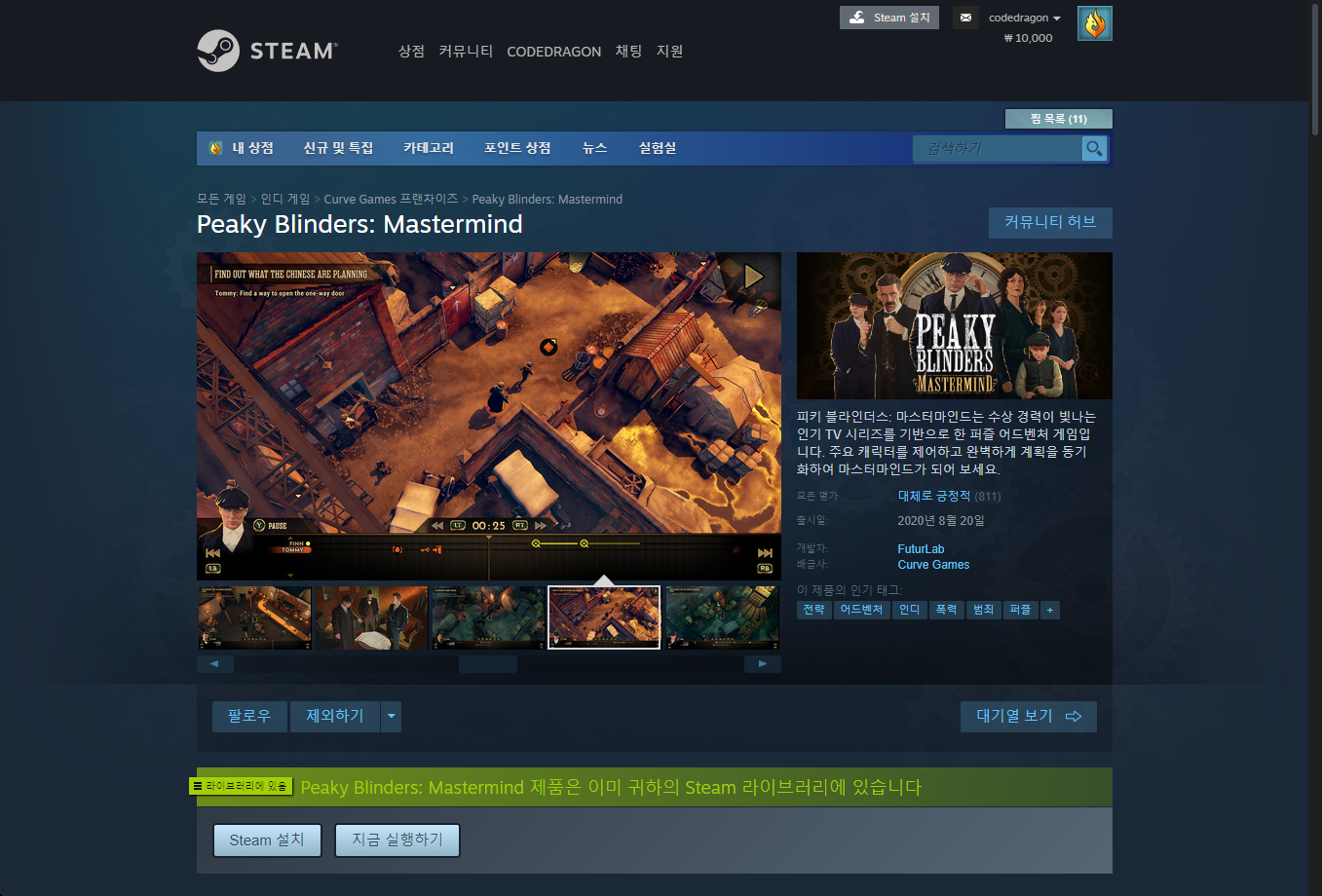1322x896 pixels.
Task: Click the Steam logo in header
Action: [x=267, y=51]
